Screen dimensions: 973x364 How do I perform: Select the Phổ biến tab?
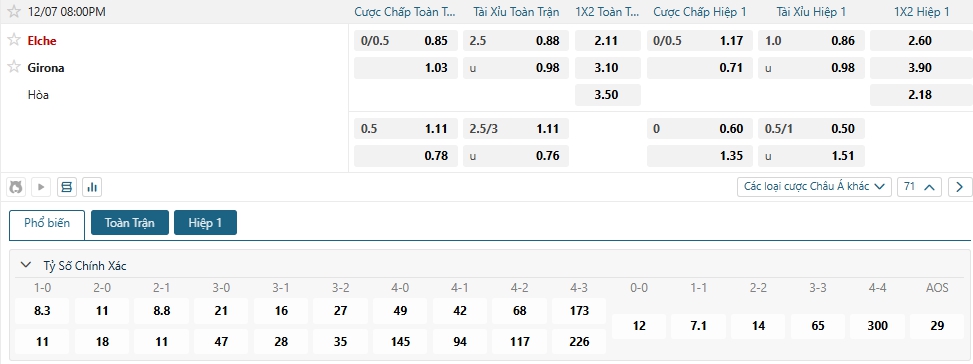(x=47, y=224)
